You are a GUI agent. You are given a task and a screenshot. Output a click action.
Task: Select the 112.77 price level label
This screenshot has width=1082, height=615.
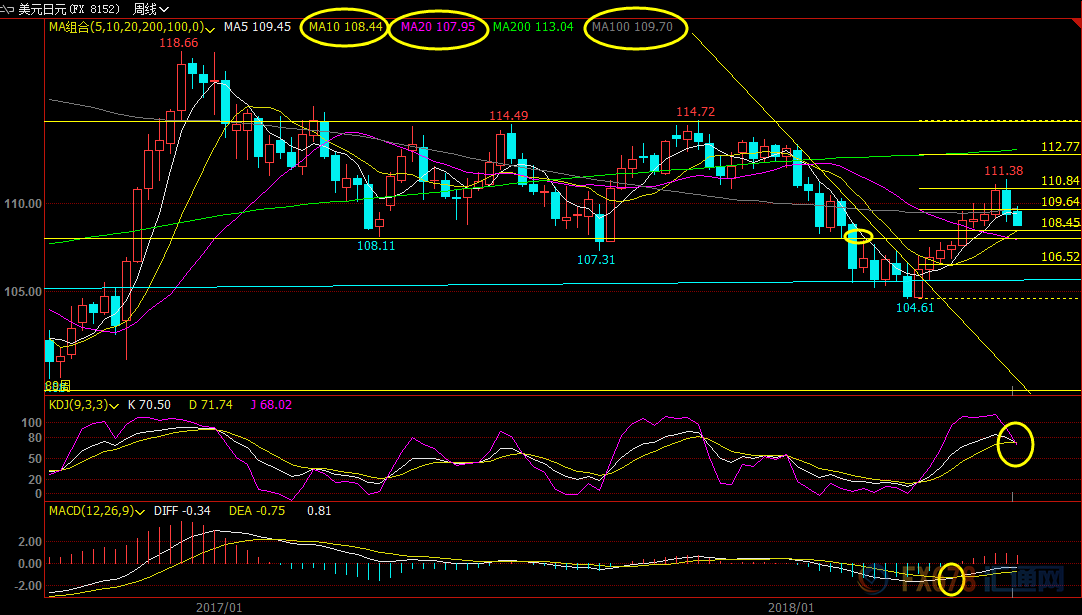coord(1060,147)
